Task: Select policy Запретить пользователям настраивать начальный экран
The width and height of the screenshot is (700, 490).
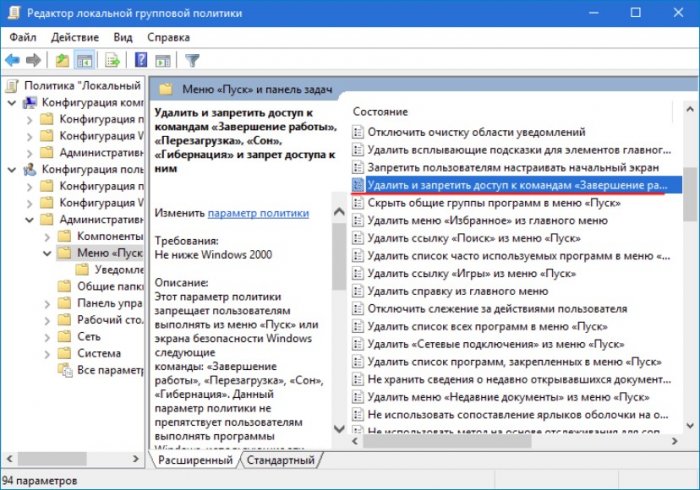Action: (506, 168)
